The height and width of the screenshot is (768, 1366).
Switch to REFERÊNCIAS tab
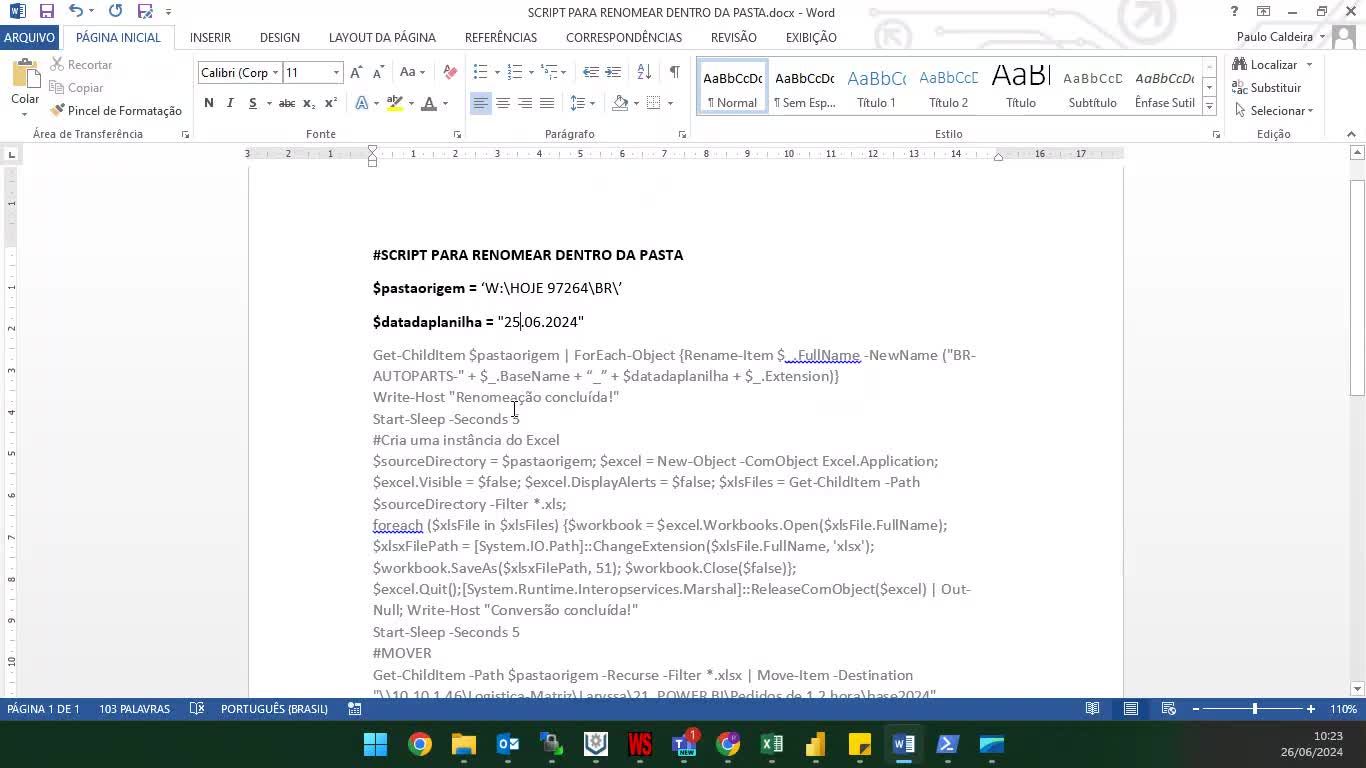[501, 37]
